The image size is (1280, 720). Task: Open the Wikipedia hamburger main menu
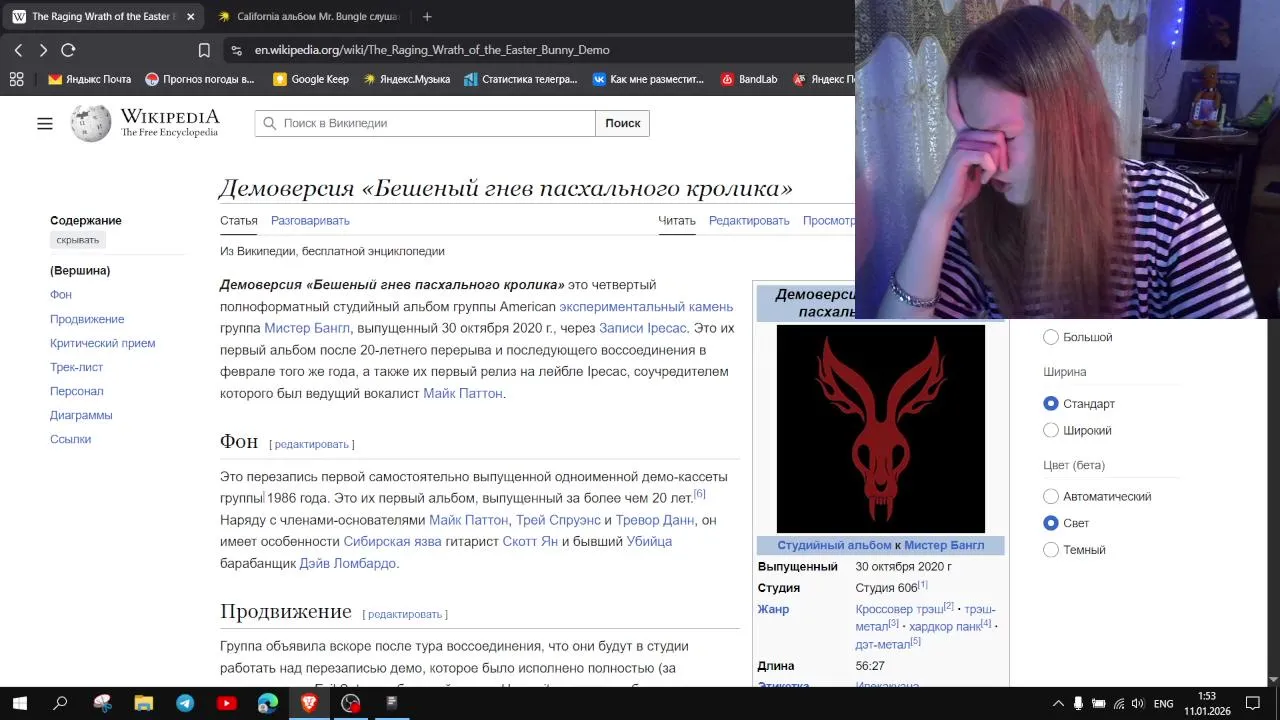45,123
